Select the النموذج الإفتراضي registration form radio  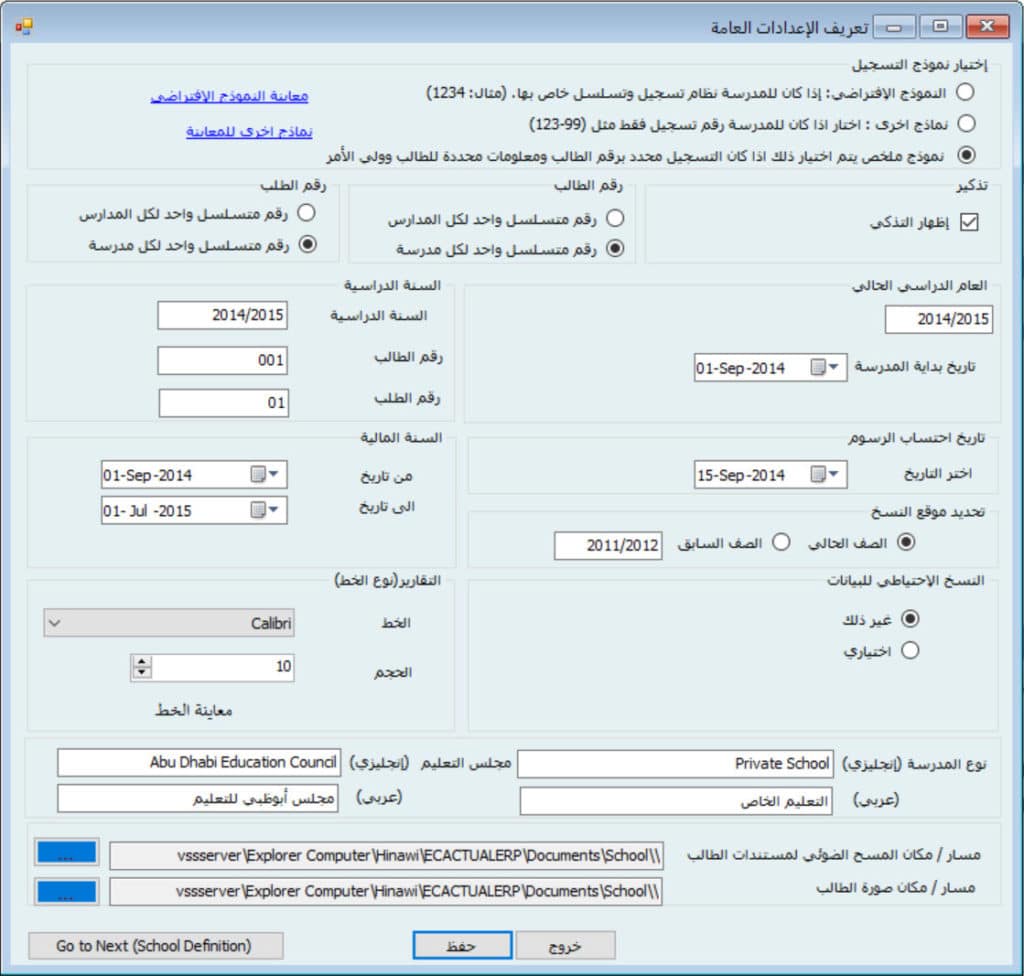pos(965,92)
